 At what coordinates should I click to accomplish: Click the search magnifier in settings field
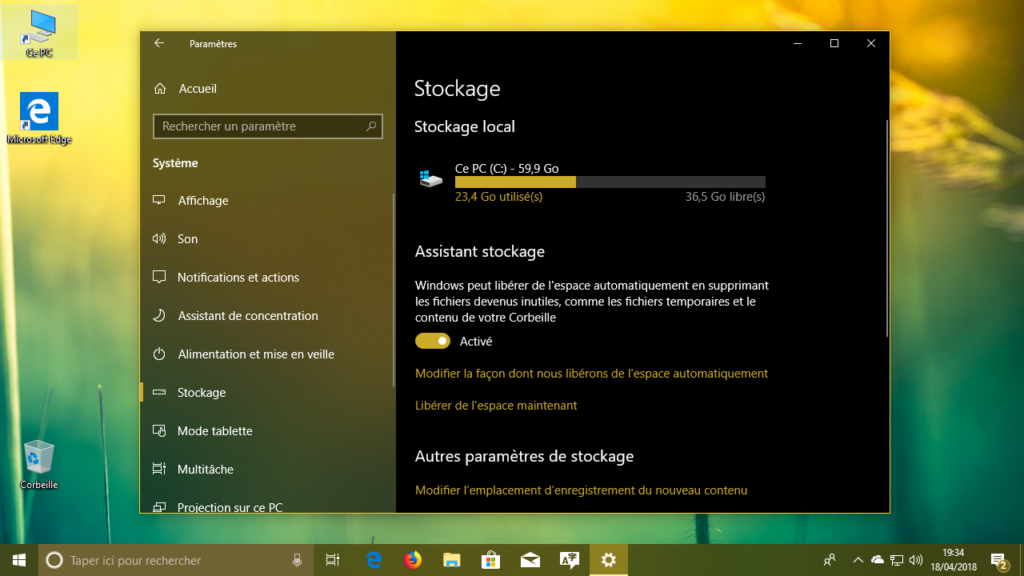pyautogui.click(x=371, y=126)
